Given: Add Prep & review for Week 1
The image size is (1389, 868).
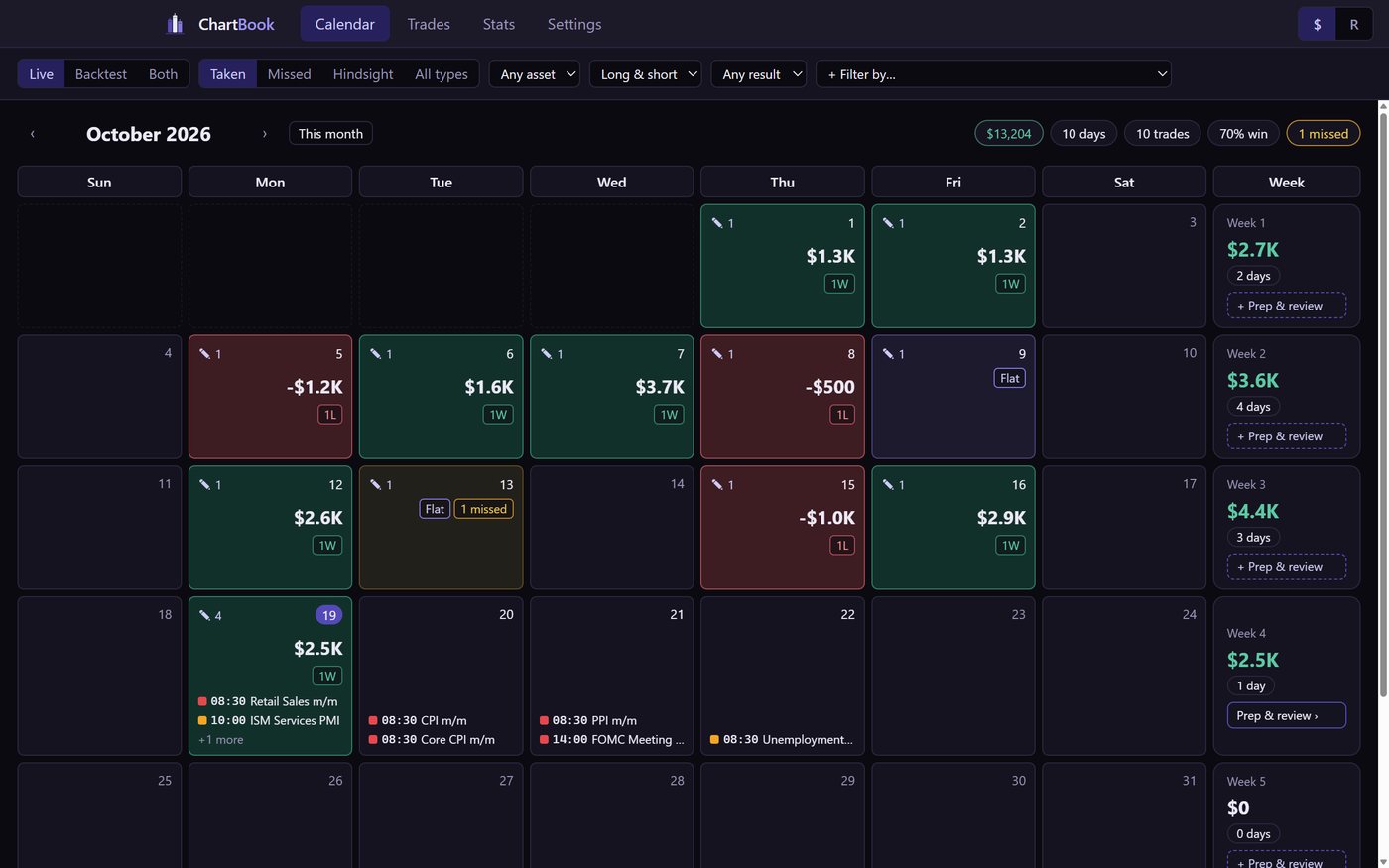Looking at the screenshot, I should pyautogui.click(x=1287, y=306).
